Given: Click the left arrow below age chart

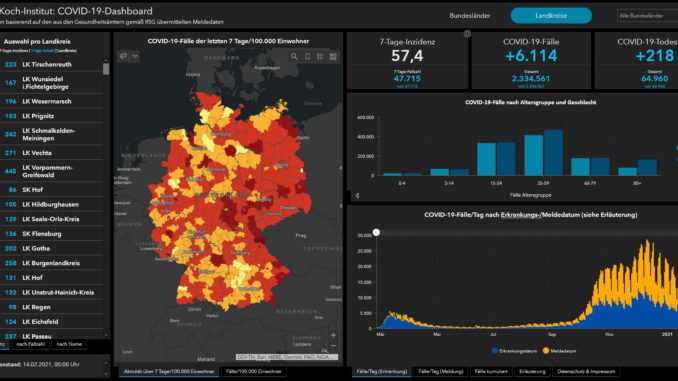Looking at the screenshot, I should pyautogui.click(x=357, y=195).
